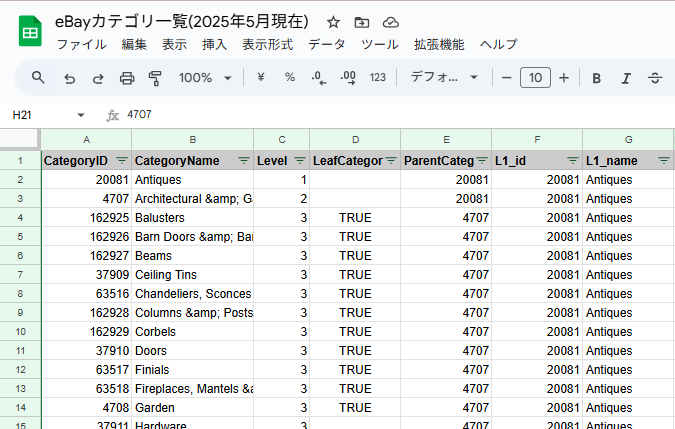Toggle bold formatting
Image resolution: width=675 pixels, height=429 pixels.
pos(596,78)
